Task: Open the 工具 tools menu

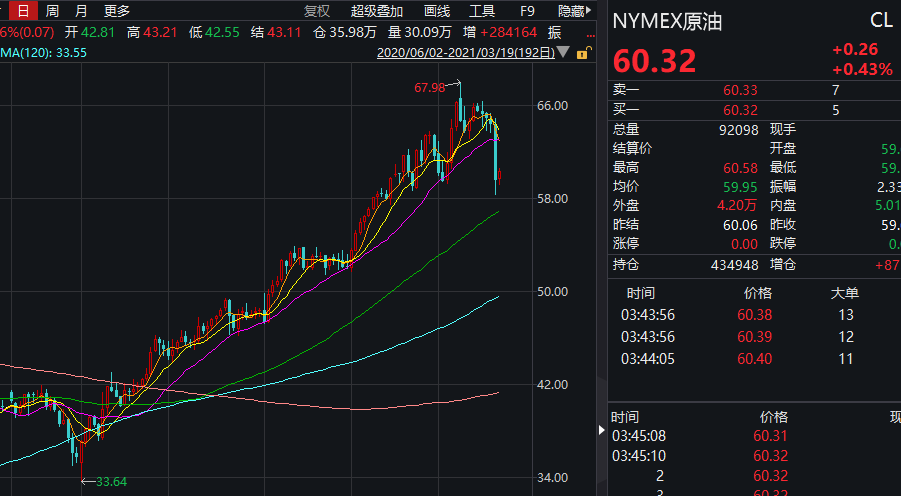Action: point(482,11)
